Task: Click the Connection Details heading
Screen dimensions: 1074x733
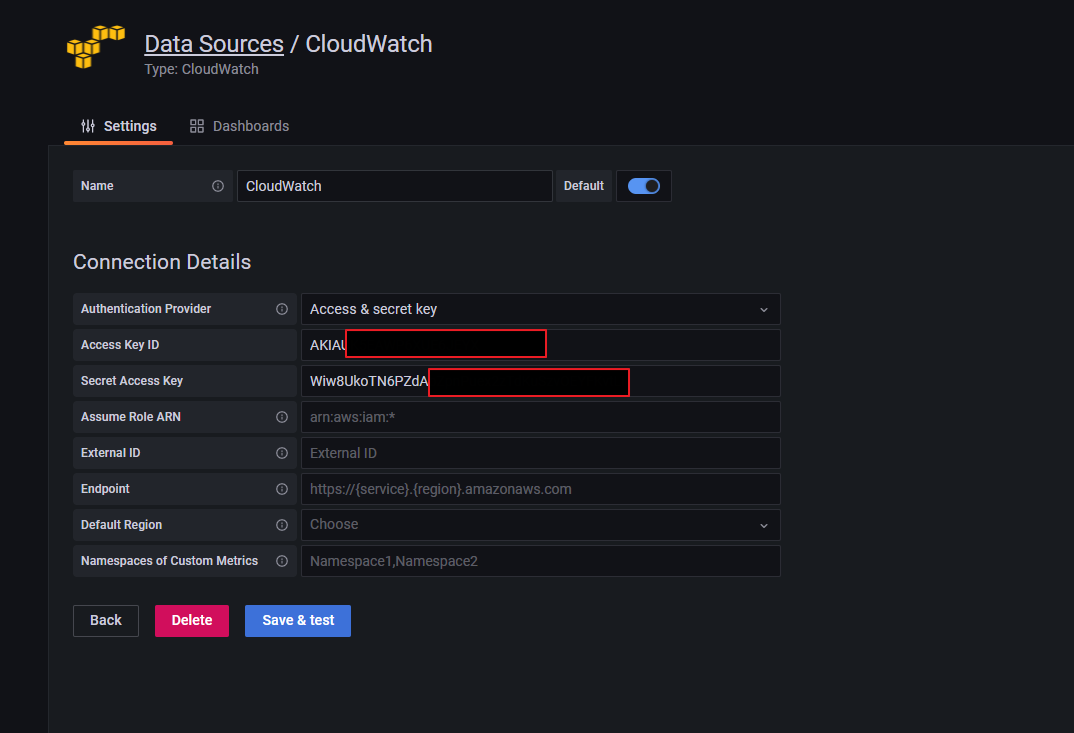Action: (x=162, y=262)
